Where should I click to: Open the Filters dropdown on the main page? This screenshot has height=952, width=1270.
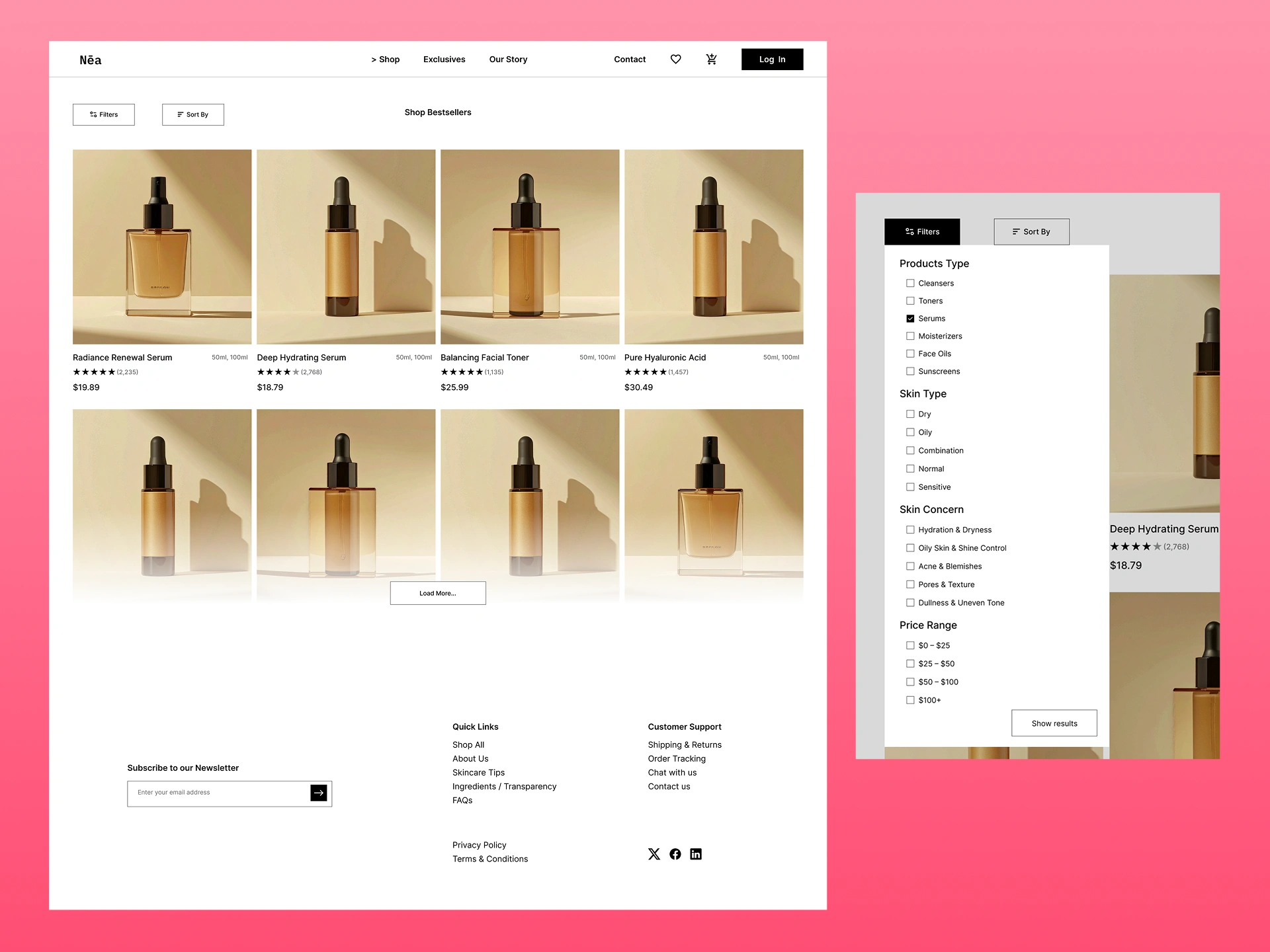click(104, 114)
